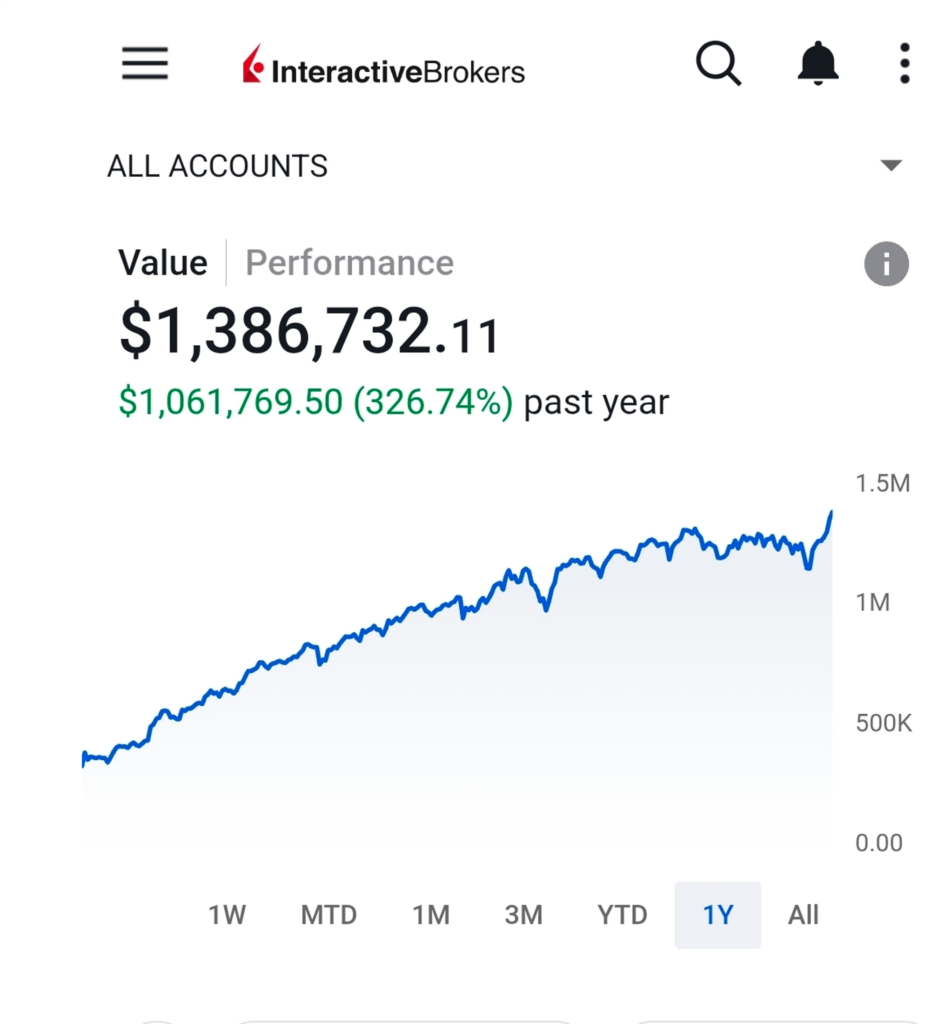Image resolution: width=945 pixels, height=1024 pixels.
Task: Tap the highlighted 1Y range
Action: tap(718, 915)
